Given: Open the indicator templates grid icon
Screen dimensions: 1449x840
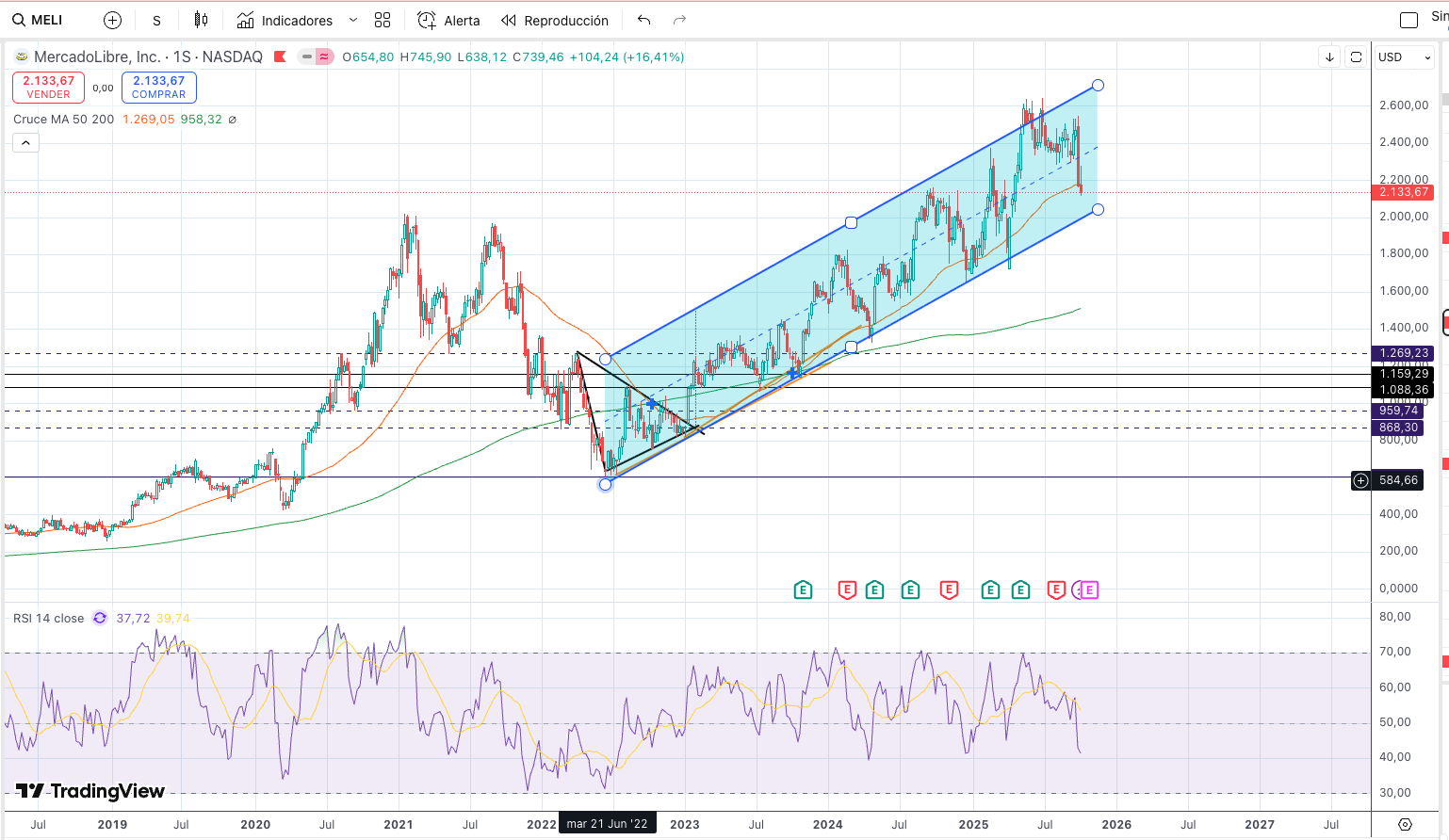Looking at the screenshot, I should [x=383, y=20].
